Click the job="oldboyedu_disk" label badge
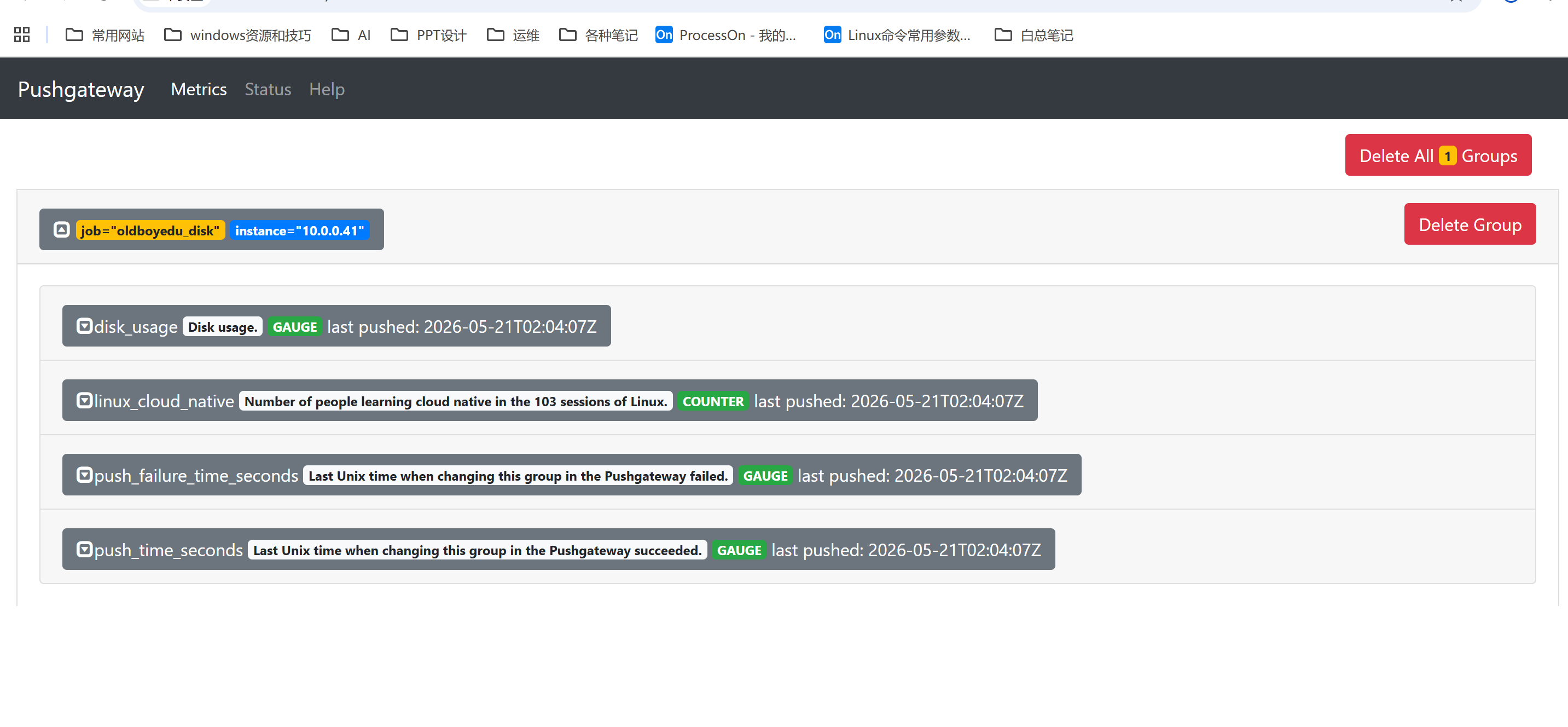The width and height of the screenshot is (1568, 727). (150, 230)
